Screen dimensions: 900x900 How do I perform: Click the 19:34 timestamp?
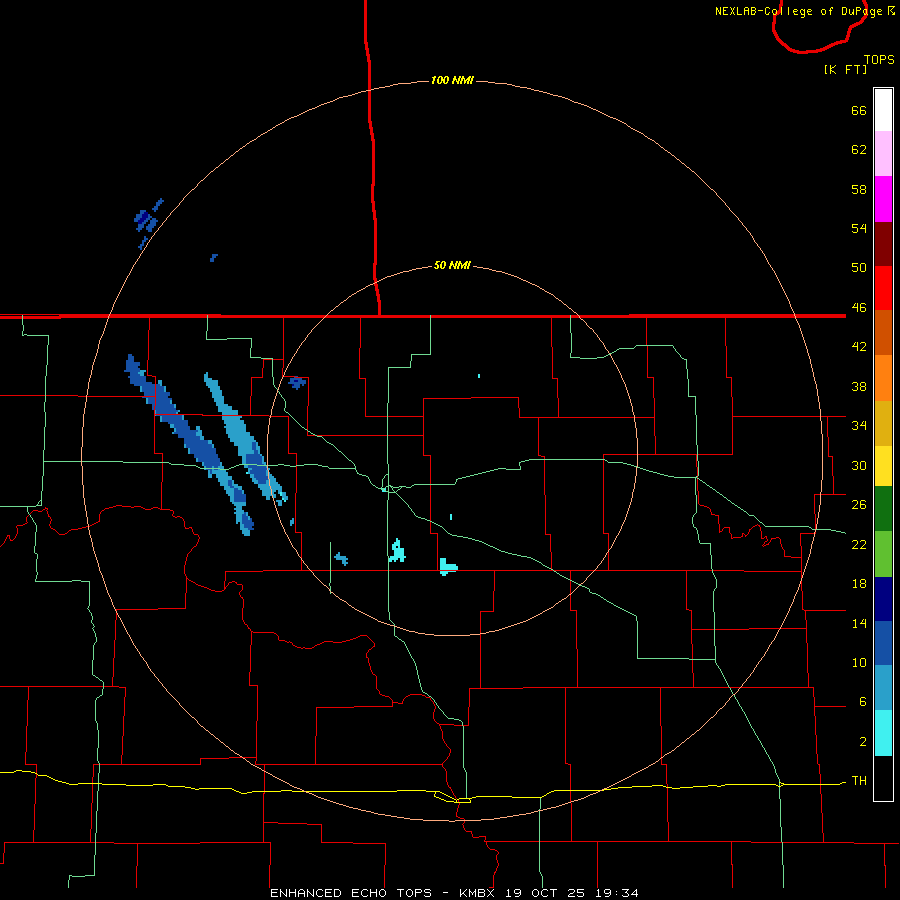[x=617, y=893]
